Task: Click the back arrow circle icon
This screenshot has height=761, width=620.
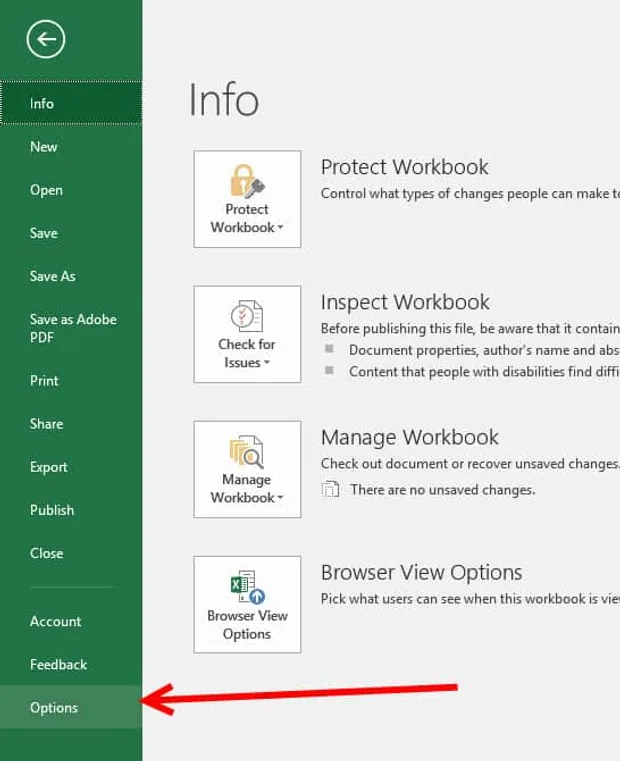Action: click(46, 39)
